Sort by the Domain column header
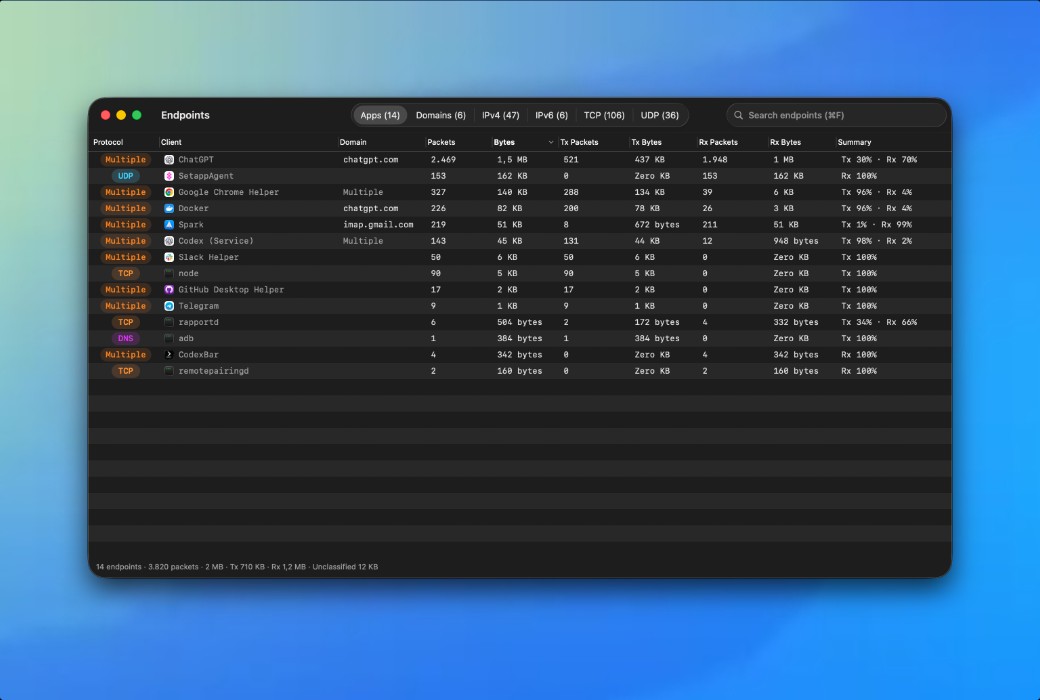The image size is (1040, 700). coord(353,143)
